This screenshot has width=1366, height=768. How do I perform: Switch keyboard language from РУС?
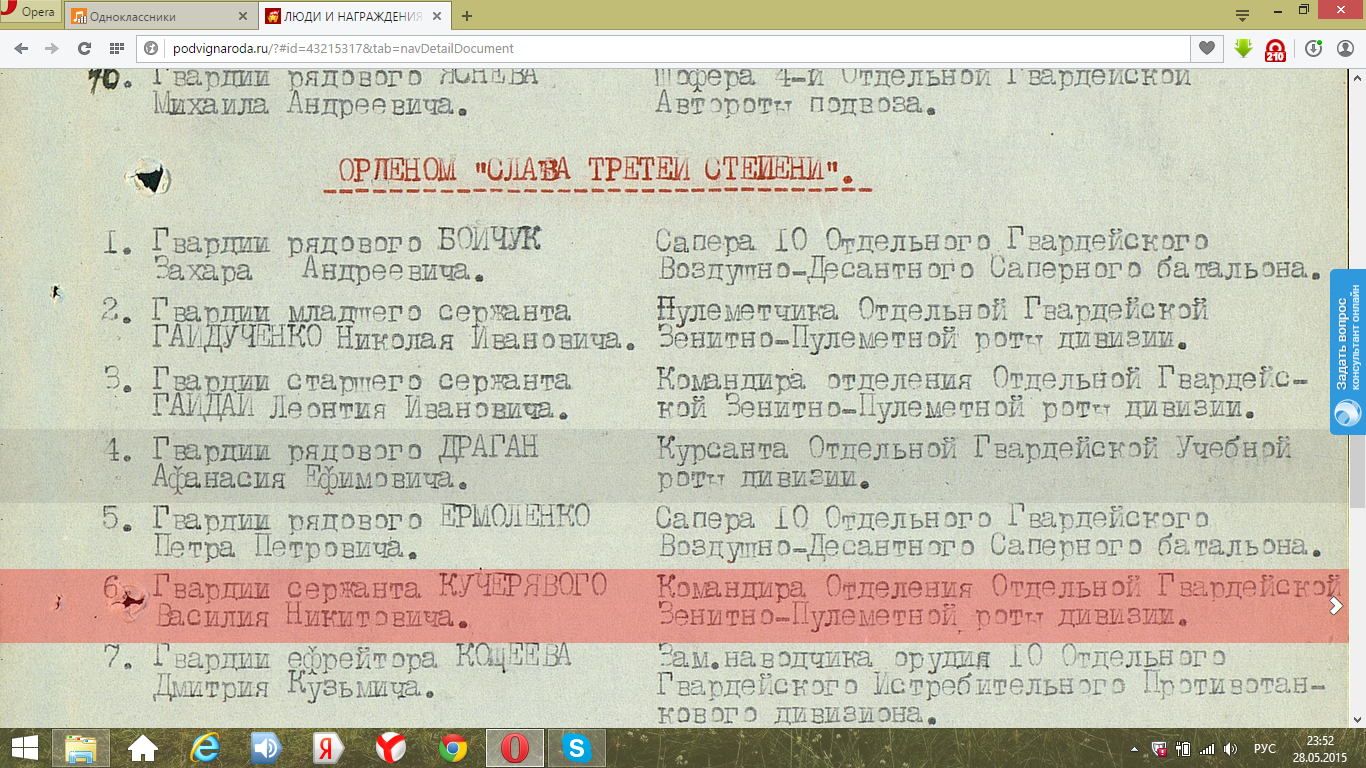[1265, 748]
